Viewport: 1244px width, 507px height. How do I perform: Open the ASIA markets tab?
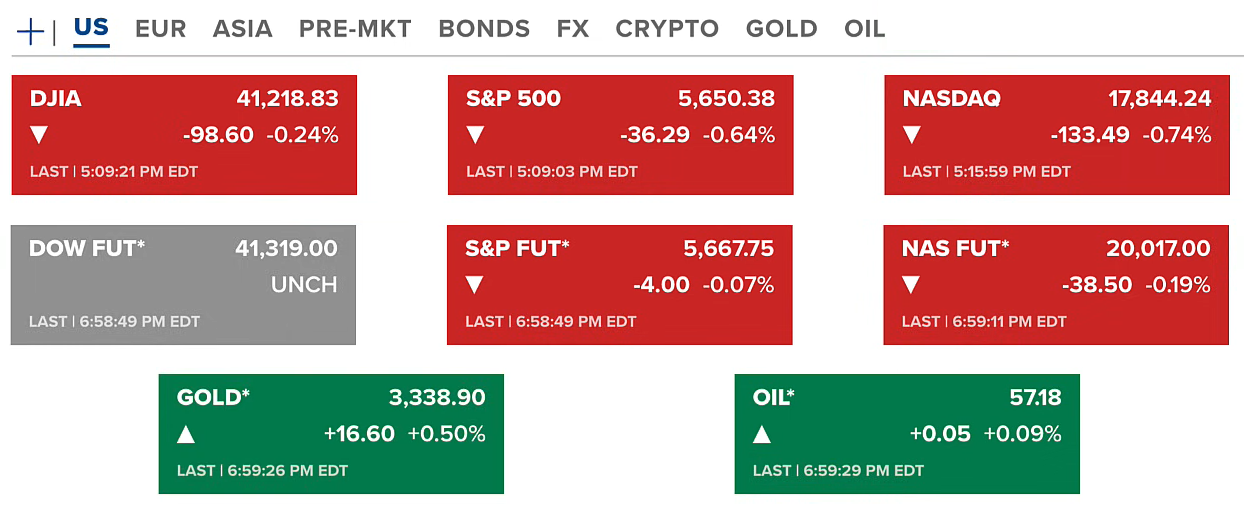[x=242, y=29]
